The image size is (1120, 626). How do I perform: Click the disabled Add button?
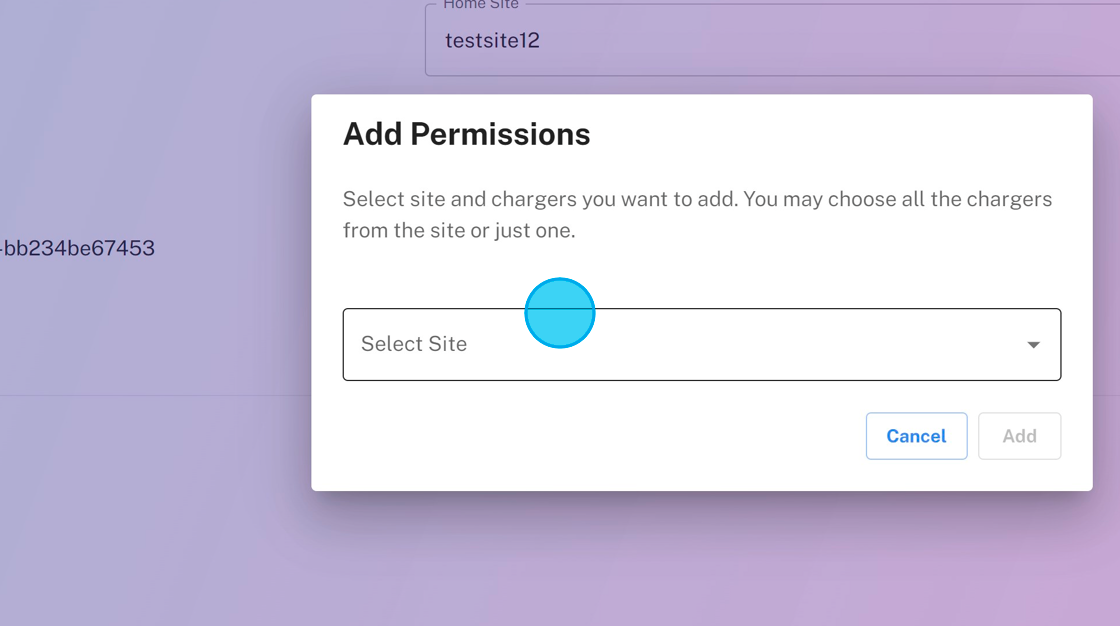tap(1019, 436)
